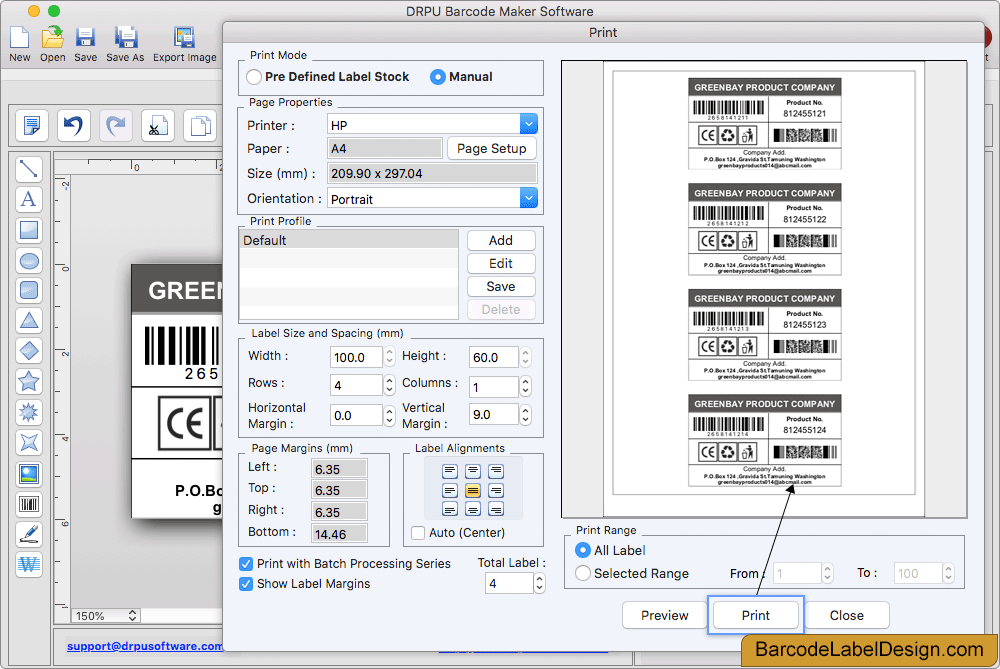This screenshot has width=1000, height=669.
Task: Enable Auto (Center) alignment checkbox
Action: [x=418, y=533]
